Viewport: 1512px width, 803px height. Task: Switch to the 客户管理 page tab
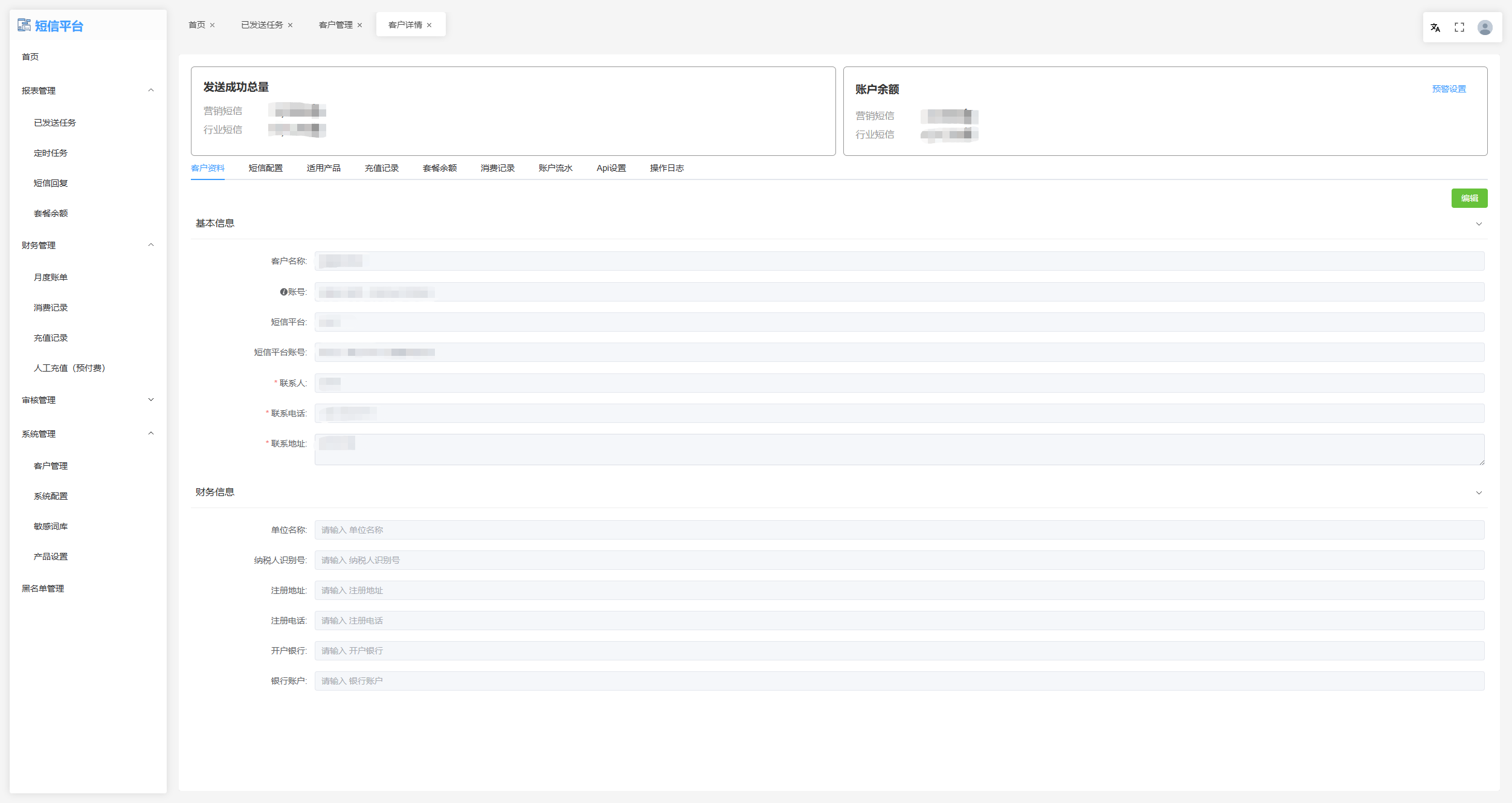(x=336, y=25)
